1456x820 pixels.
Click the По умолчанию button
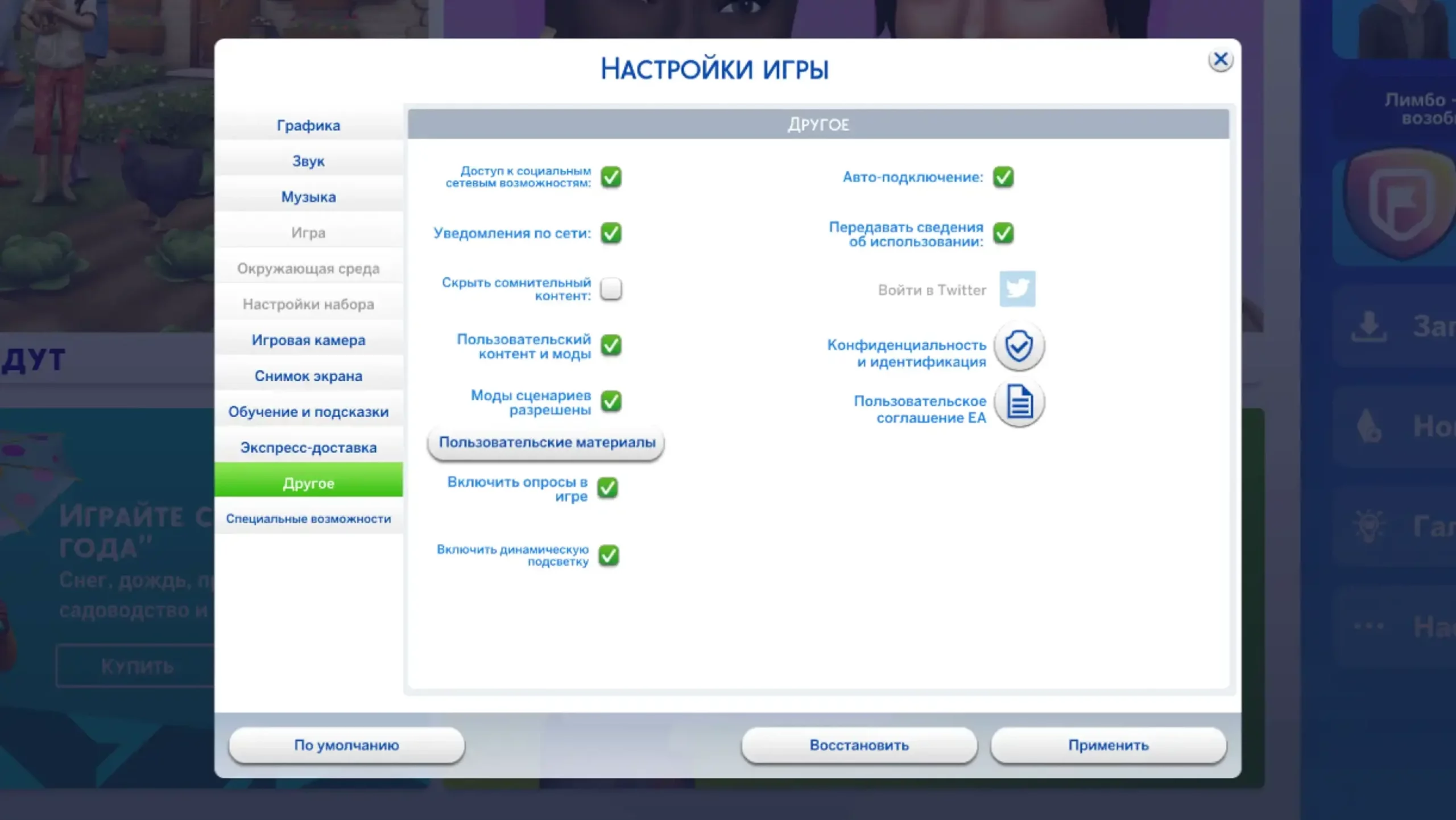(346, 745)
